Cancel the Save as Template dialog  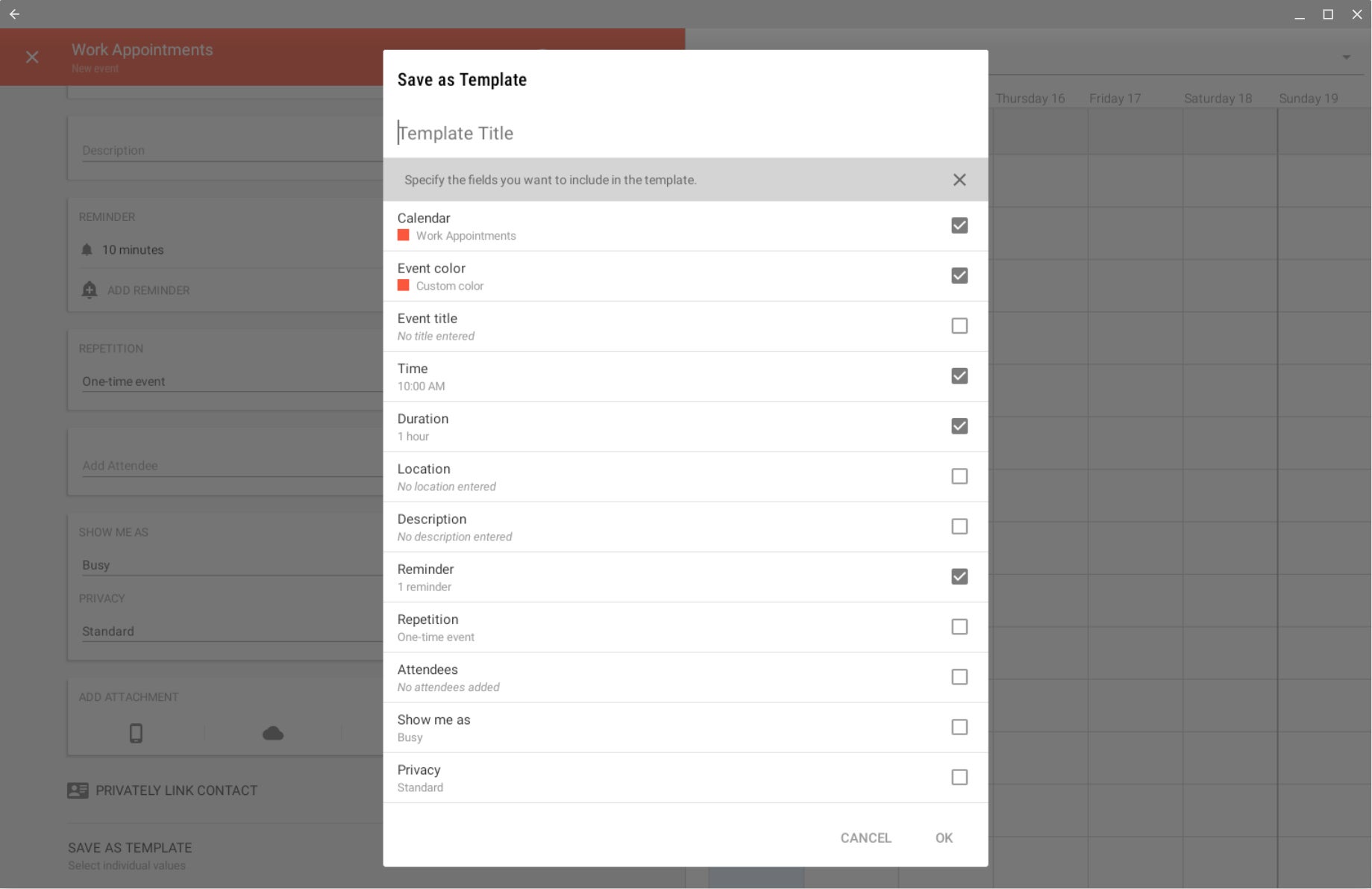[865, 837]
